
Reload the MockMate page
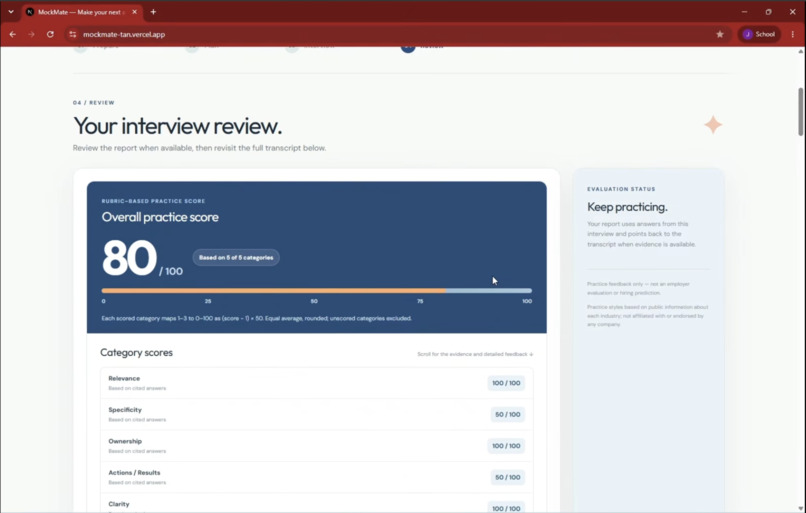[x=50, y=34]
